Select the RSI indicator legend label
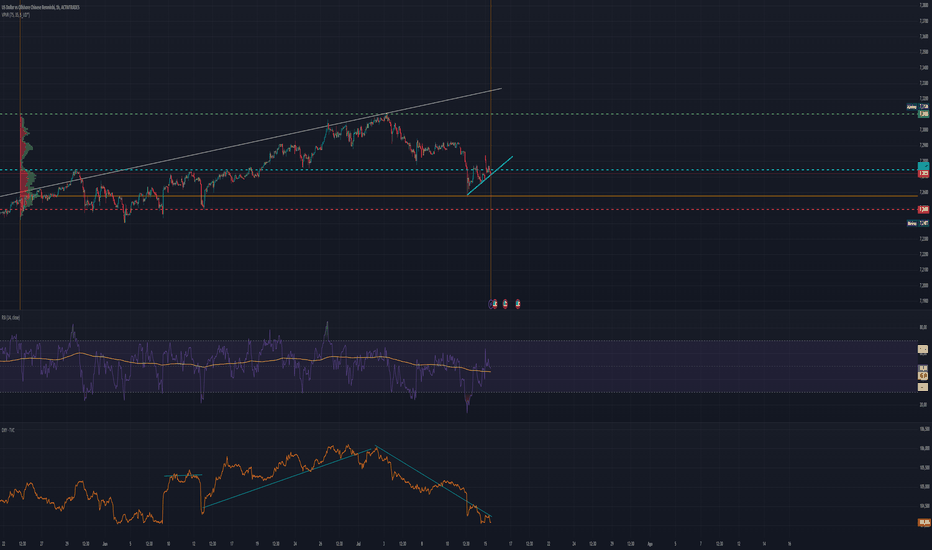932x550 pixels. tap(11, 318)
